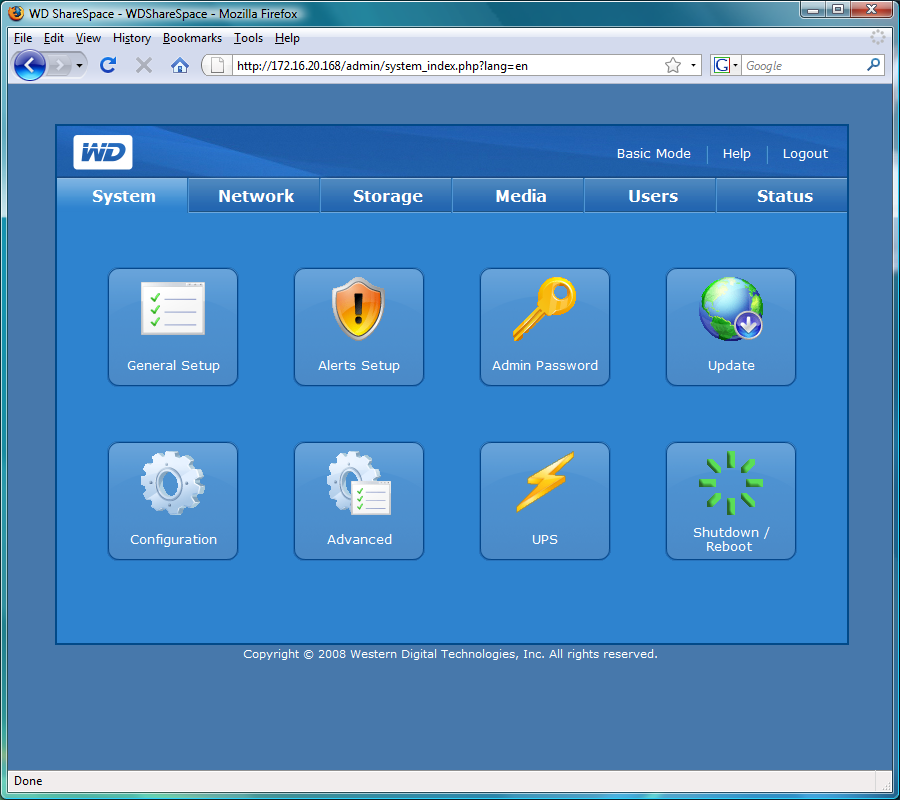900x800 pixels.
Task: Switch to the Status tab
Action: click(x=783, y=196)
